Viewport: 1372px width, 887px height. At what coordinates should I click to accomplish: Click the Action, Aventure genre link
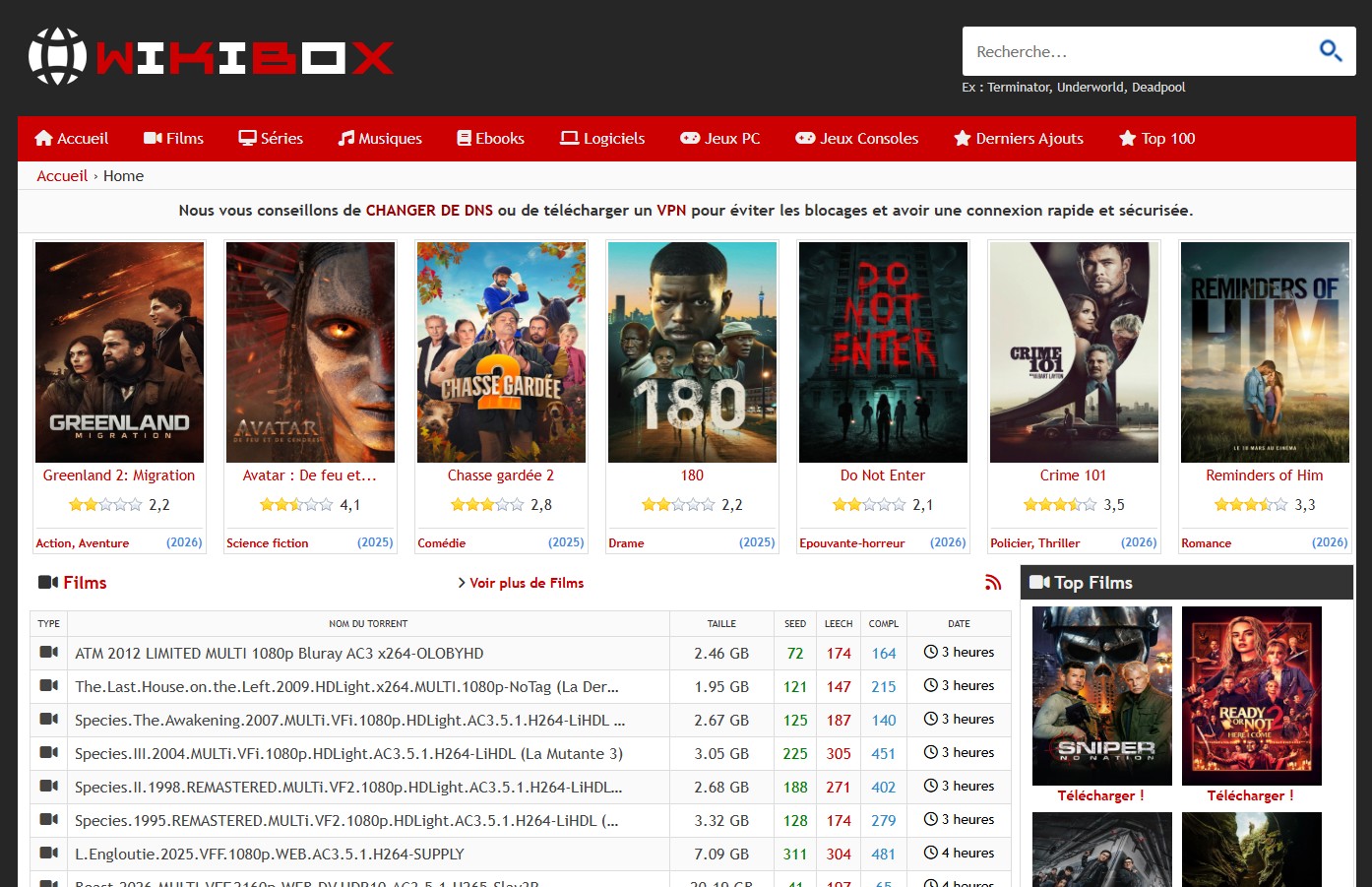[83, 543]
